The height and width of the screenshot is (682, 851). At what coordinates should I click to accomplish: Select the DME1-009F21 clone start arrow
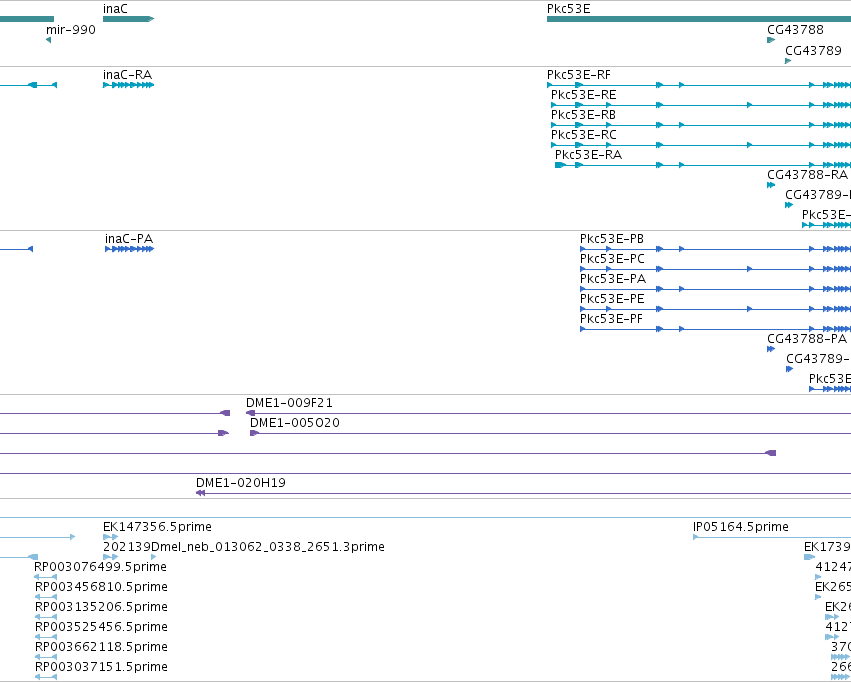click(x=251, y=413)
